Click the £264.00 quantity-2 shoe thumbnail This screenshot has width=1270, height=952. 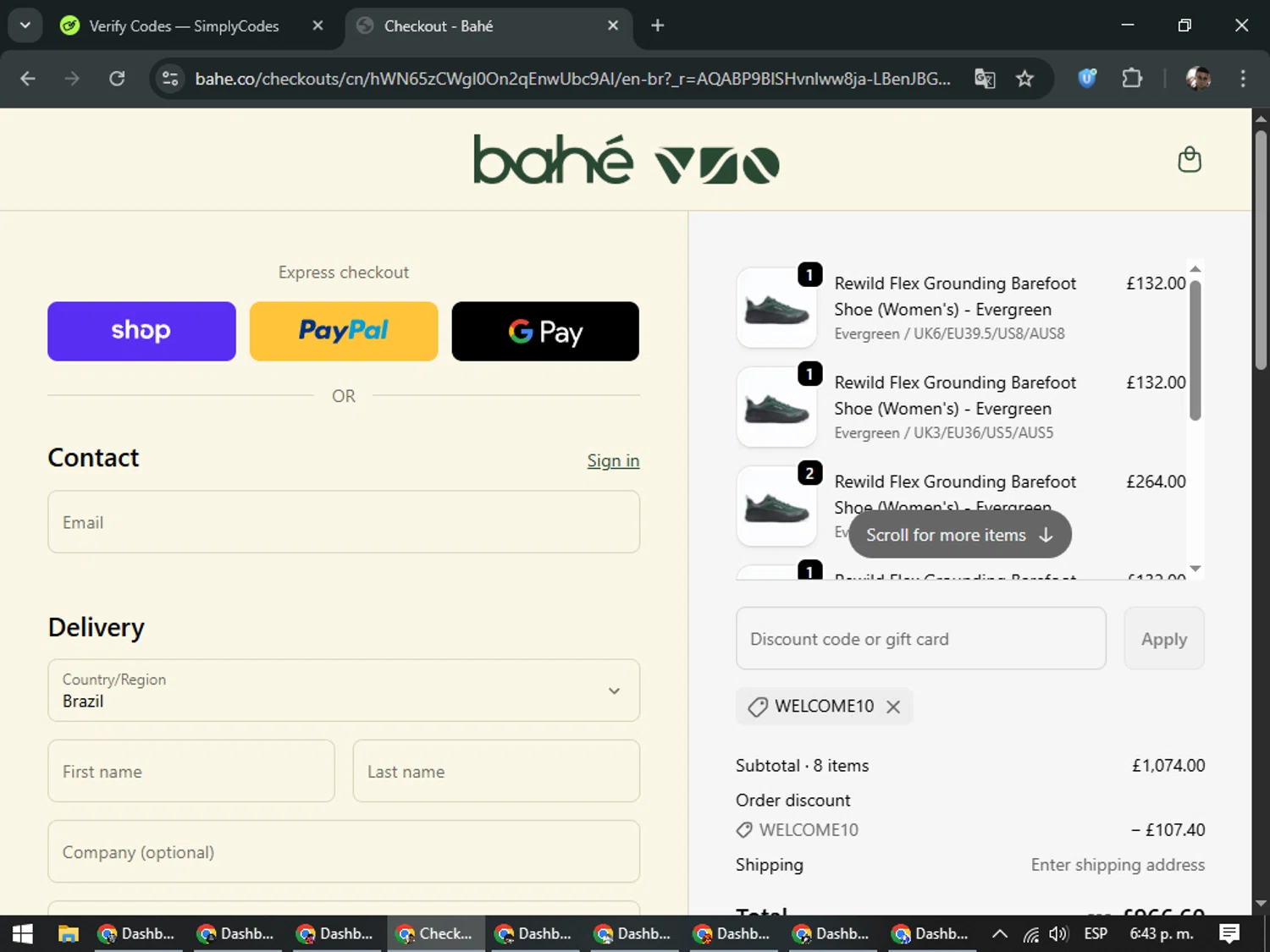point(776,506)
